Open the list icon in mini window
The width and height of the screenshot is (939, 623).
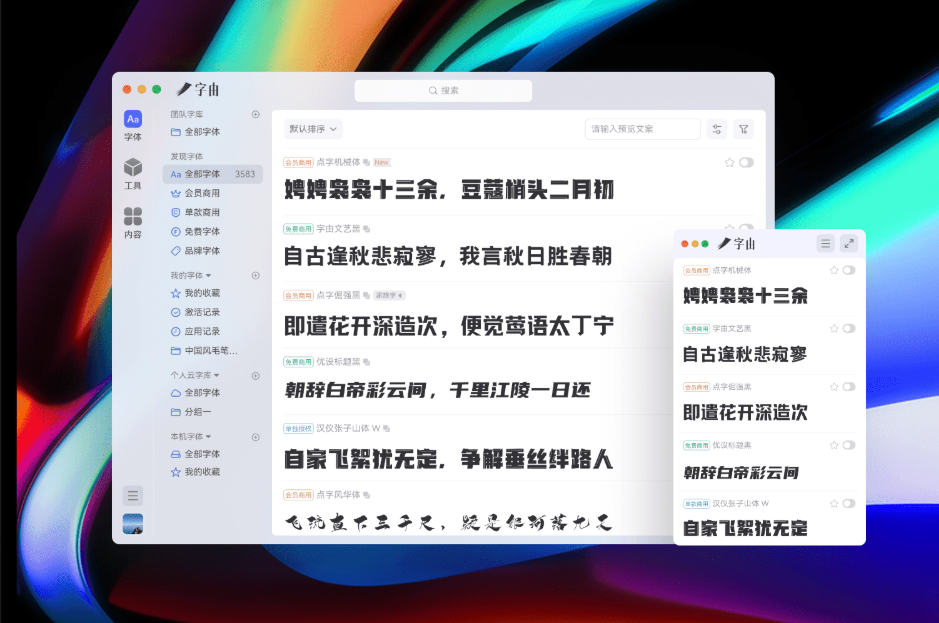coord(825,243)
